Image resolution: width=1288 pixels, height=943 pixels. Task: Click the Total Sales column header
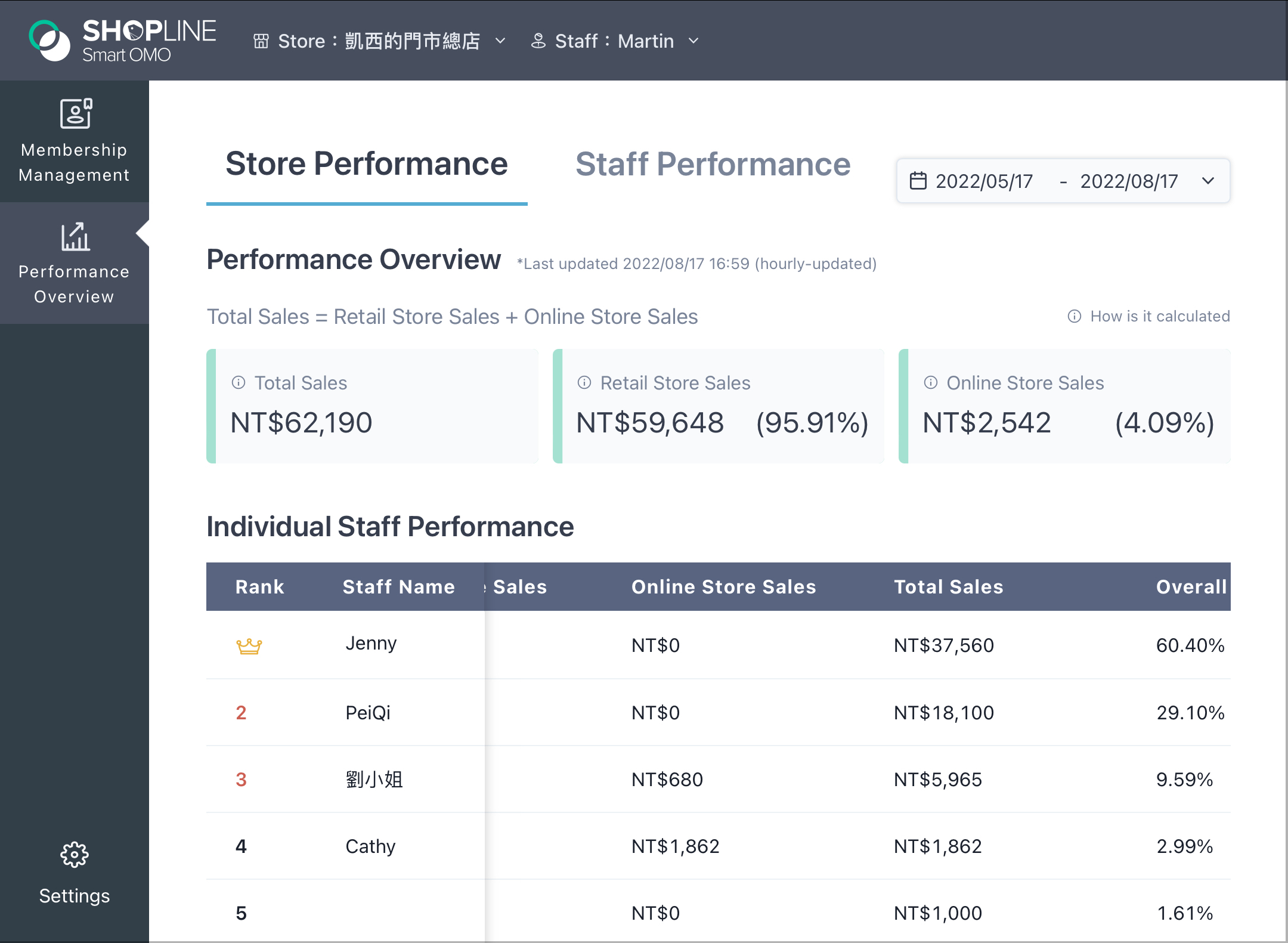(x=949, y=587)
